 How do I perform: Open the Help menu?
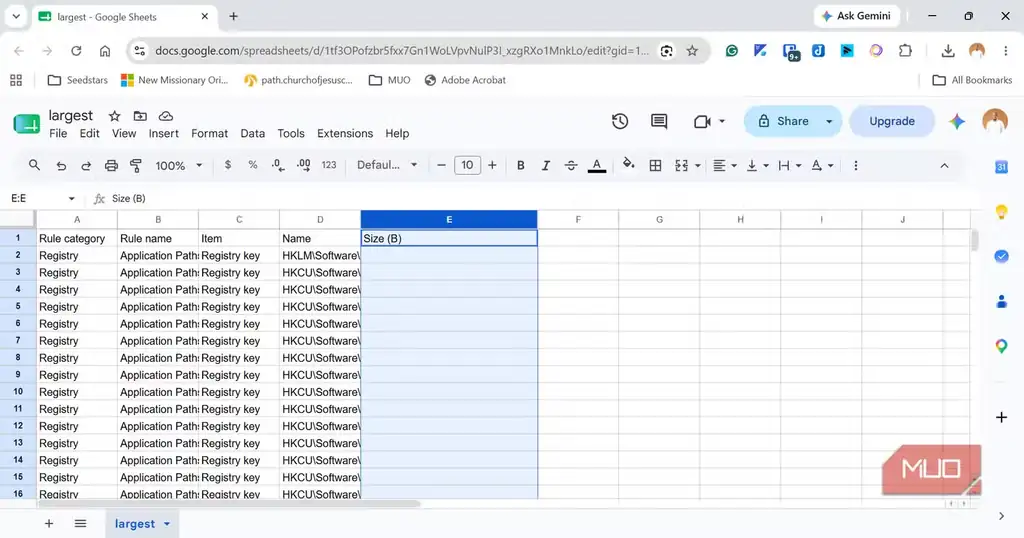click(x=397, y=133)
